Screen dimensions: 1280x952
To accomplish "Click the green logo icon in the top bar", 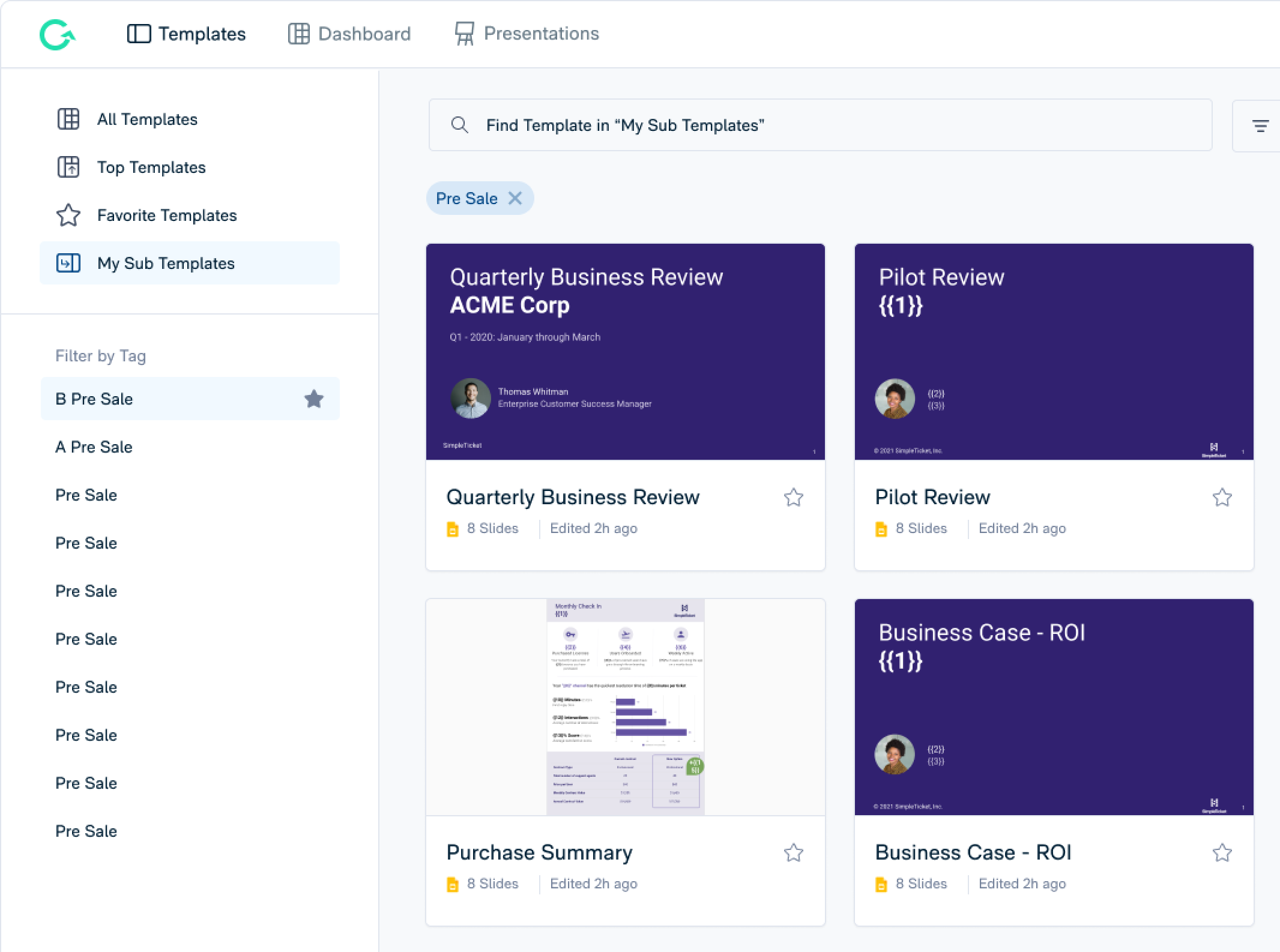I will 57,34.
